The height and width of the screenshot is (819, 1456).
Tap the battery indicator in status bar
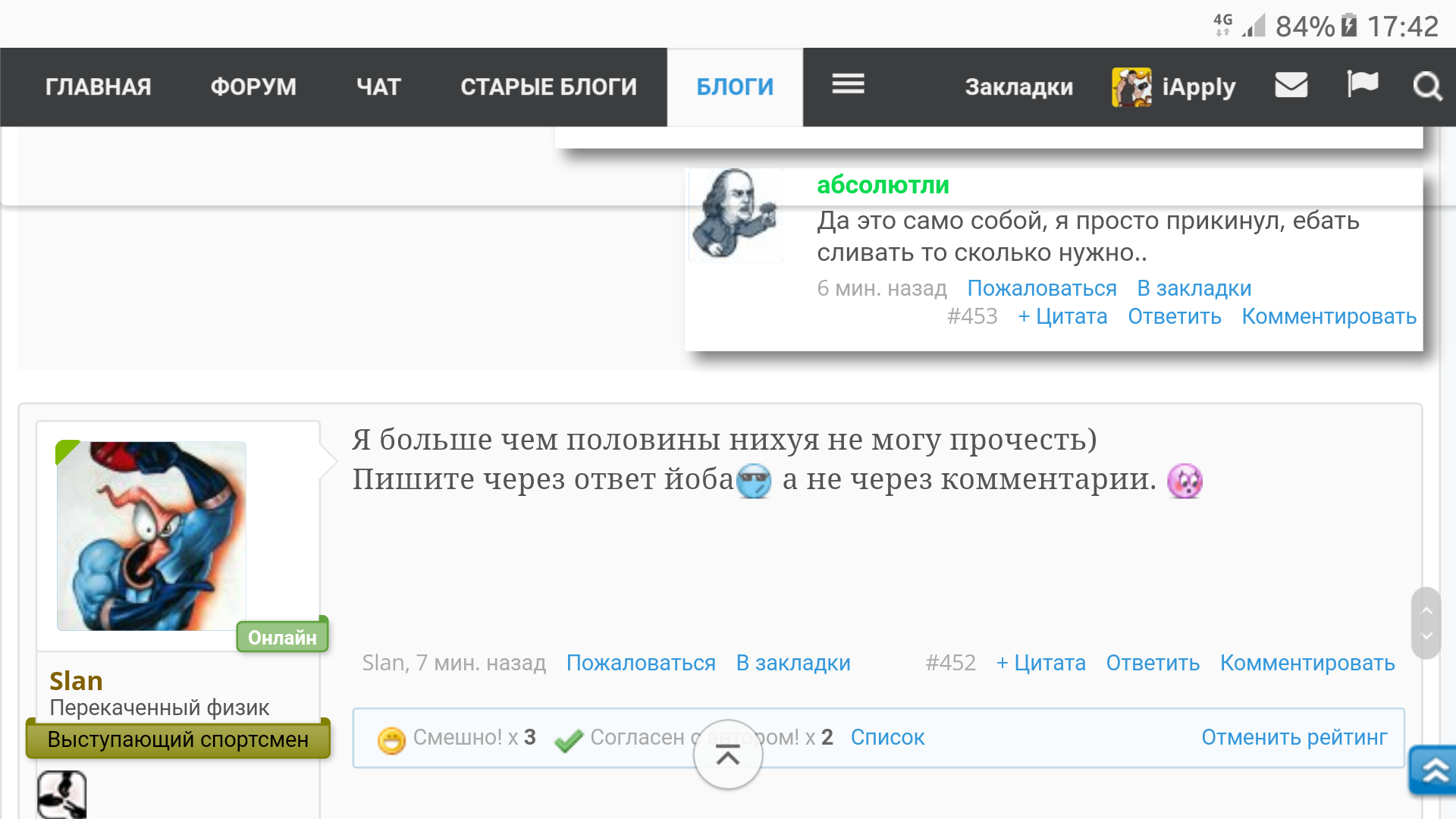tap(1348, 26)
